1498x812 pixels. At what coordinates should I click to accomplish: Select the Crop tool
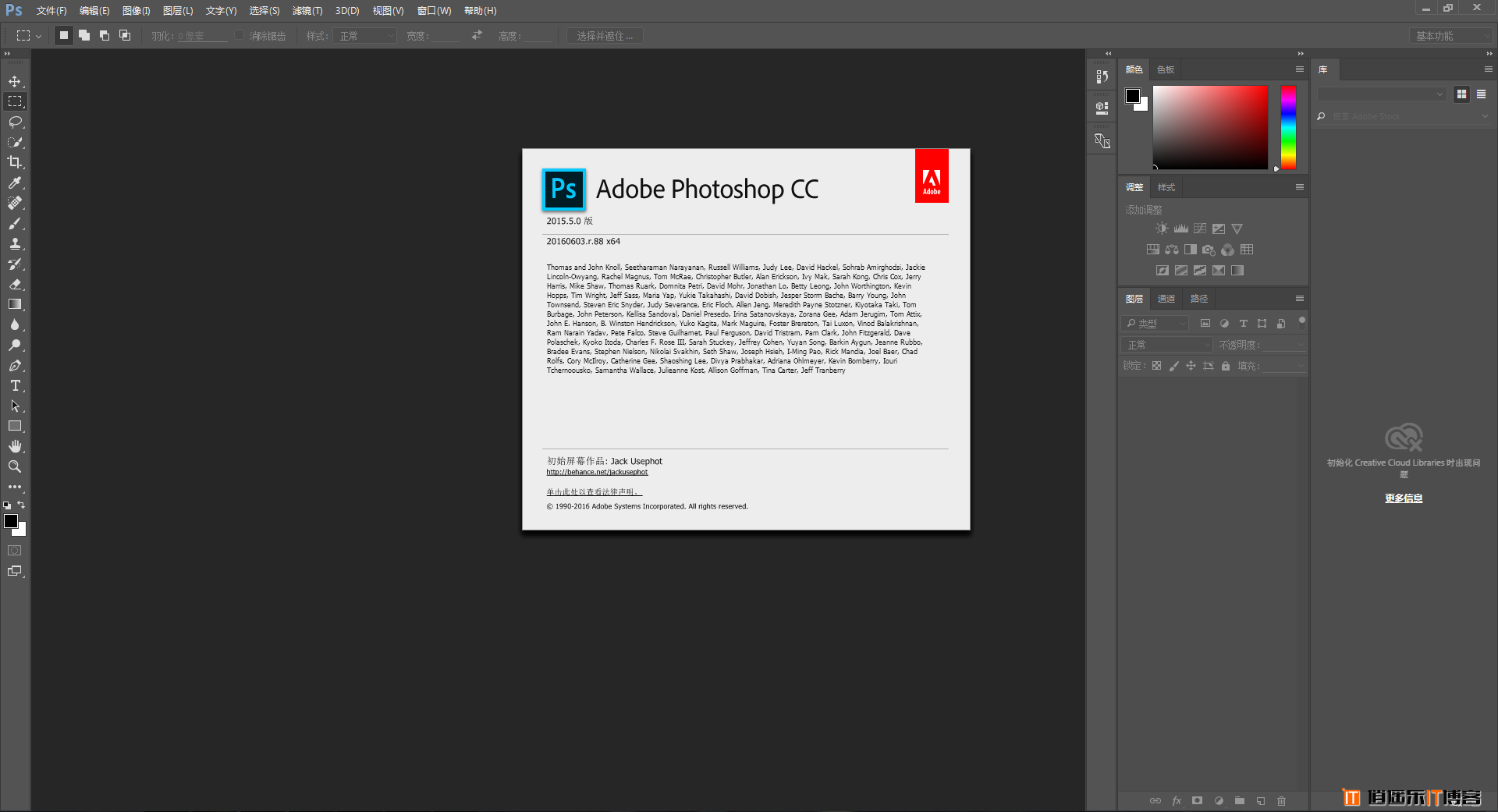click(15, 162)
